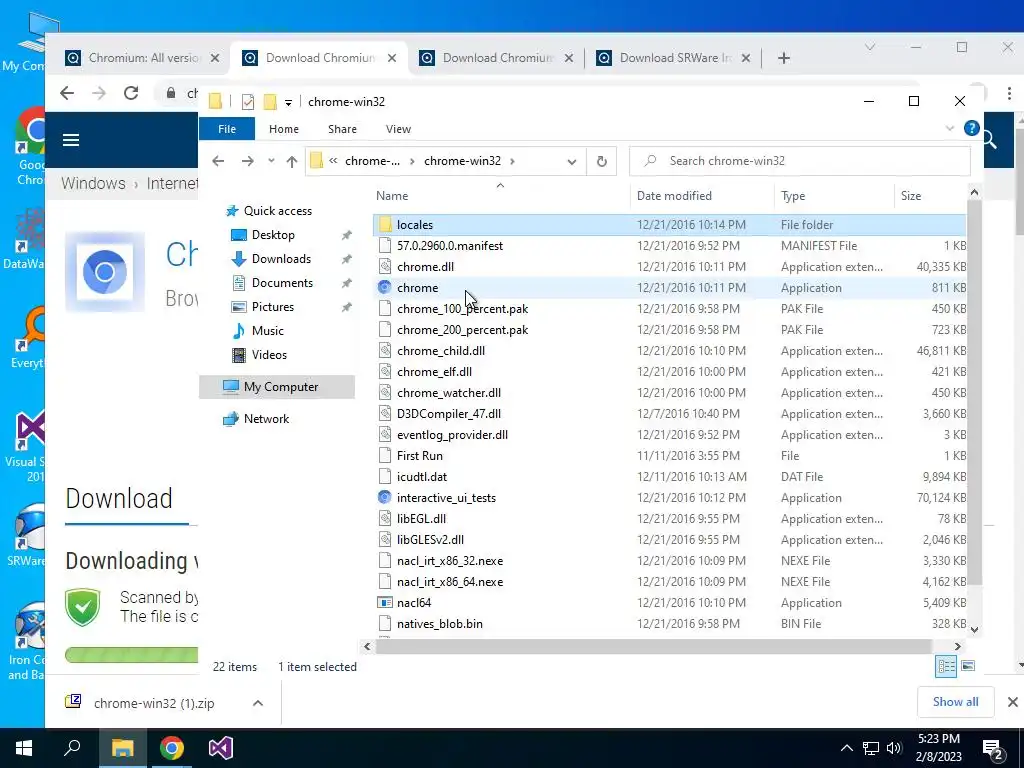Image resolution: width=1024 pixels, height=768 pixels.
Task: Open Pictures in Quick access
Action: click(x=272, y=307)
